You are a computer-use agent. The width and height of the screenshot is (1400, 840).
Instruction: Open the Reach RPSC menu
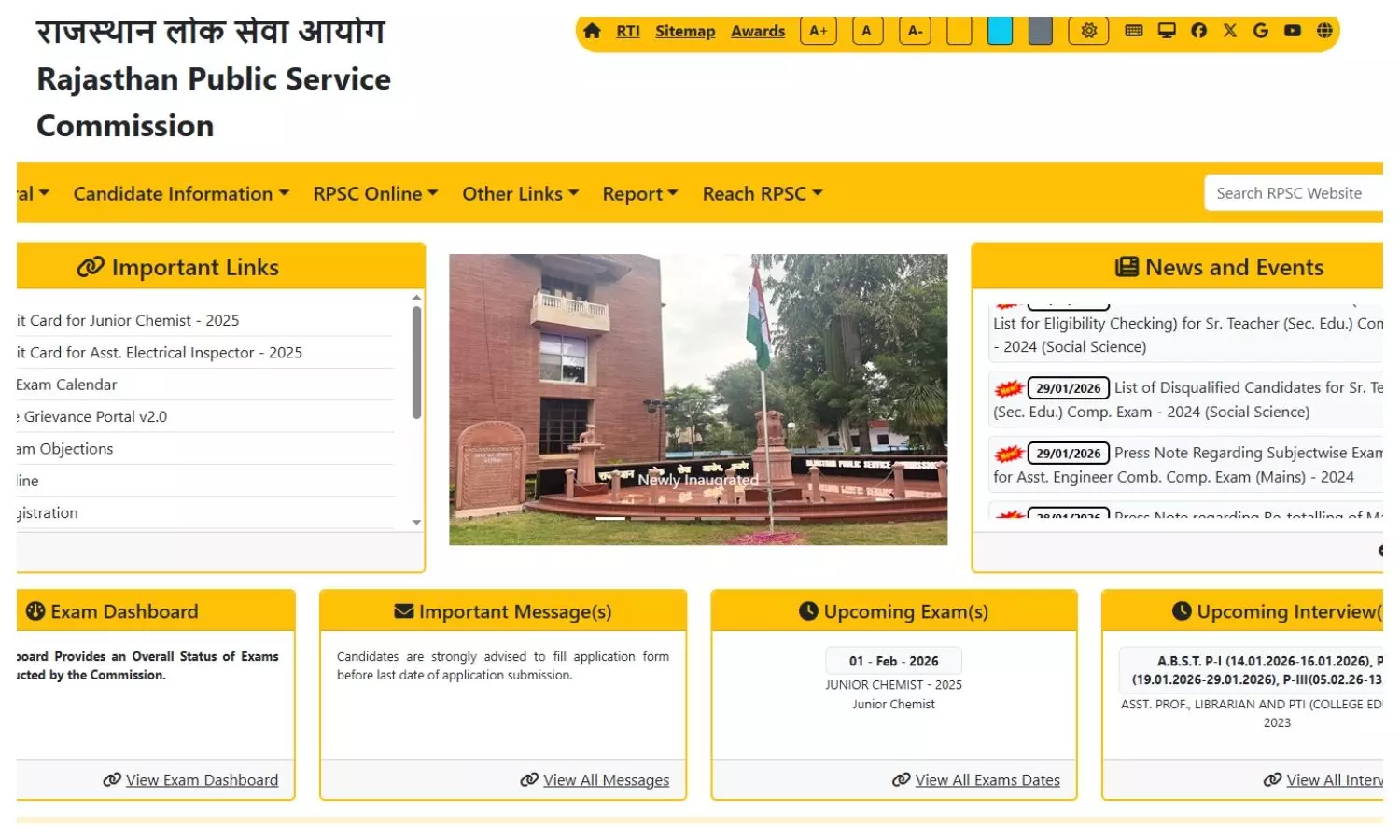coord(762,194)
